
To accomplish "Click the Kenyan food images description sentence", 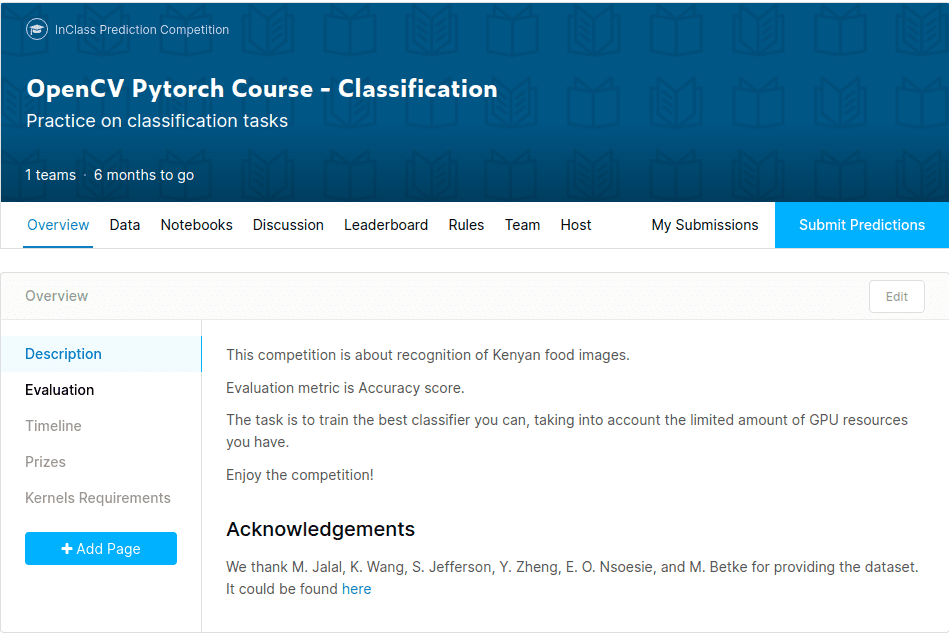I will pyautogui.click(x=428, y=355).
